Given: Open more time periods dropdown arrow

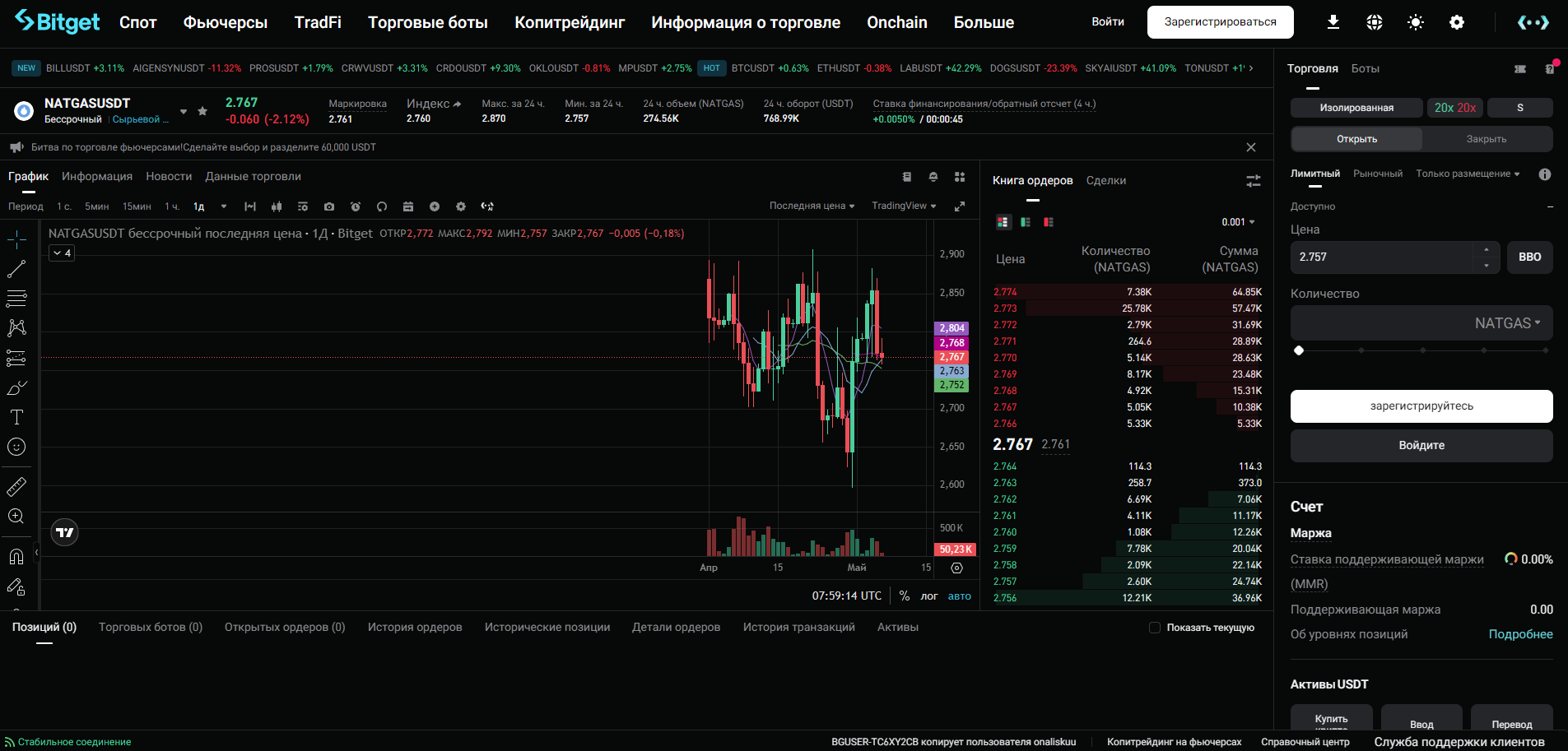Looking at the screenshot, I should pos(224,206).
